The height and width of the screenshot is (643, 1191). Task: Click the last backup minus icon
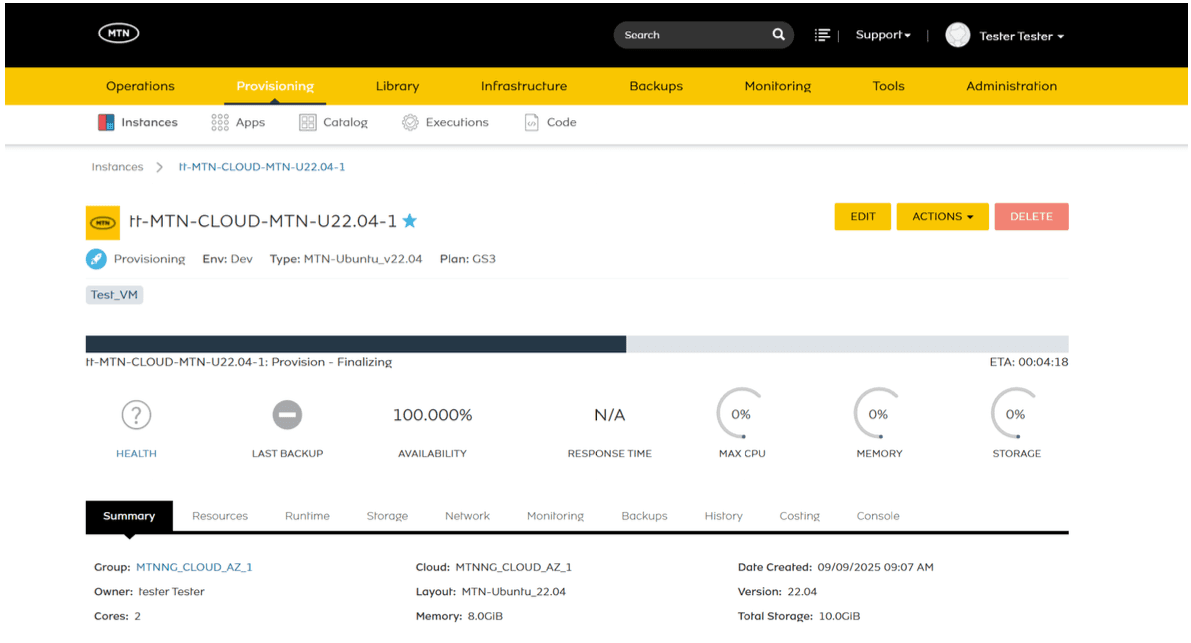[x=287, y=415]
